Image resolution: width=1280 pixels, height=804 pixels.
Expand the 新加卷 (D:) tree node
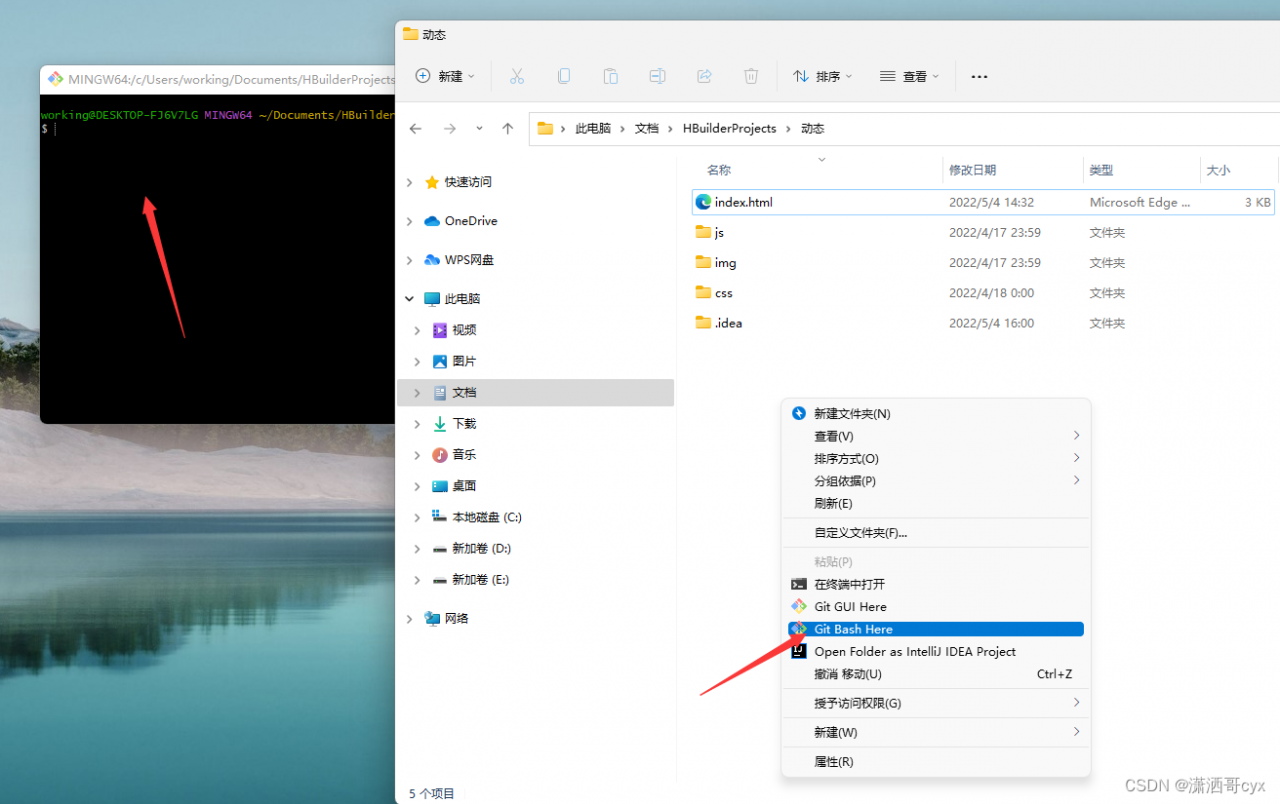417,549
